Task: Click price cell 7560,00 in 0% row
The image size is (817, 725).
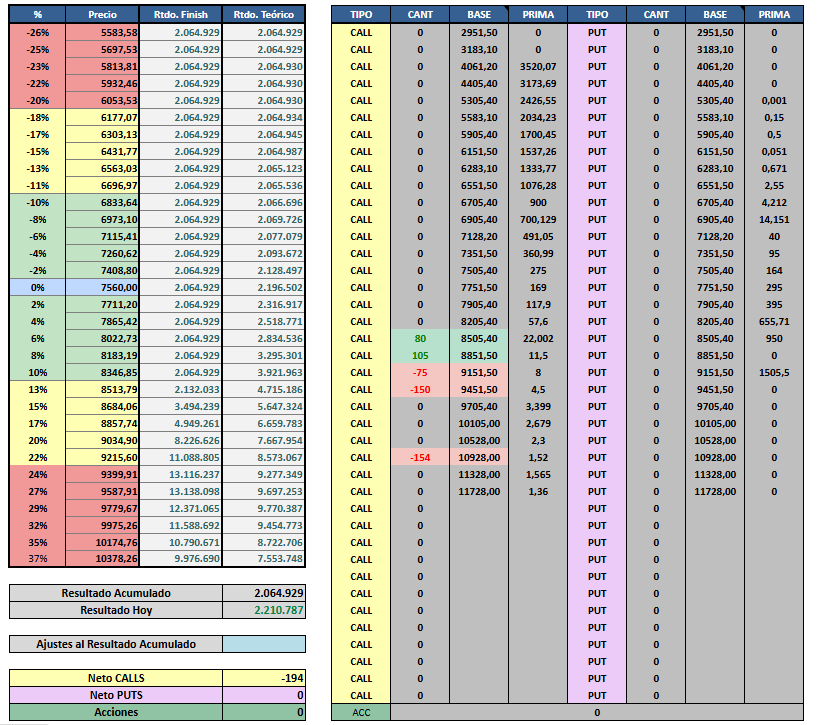Action: click(102, 288)
